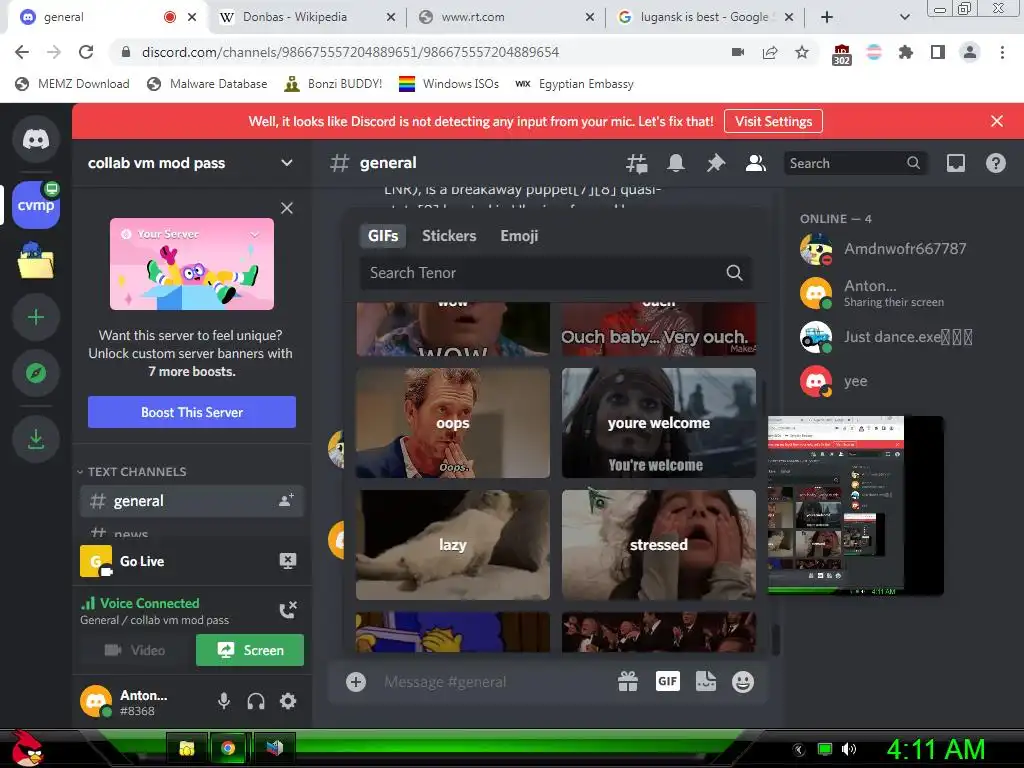This screenshot has width=1024, height=768.
Task: Dismiss the server boost promo card
Action: [287, 208]
